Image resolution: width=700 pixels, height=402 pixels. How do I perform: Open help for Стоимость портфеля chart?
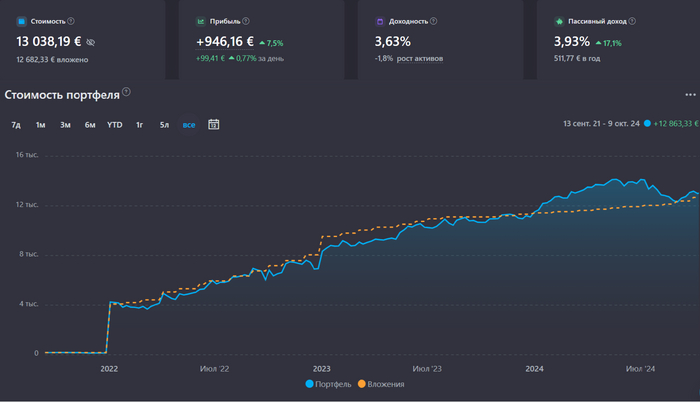[x=126, y=93]
